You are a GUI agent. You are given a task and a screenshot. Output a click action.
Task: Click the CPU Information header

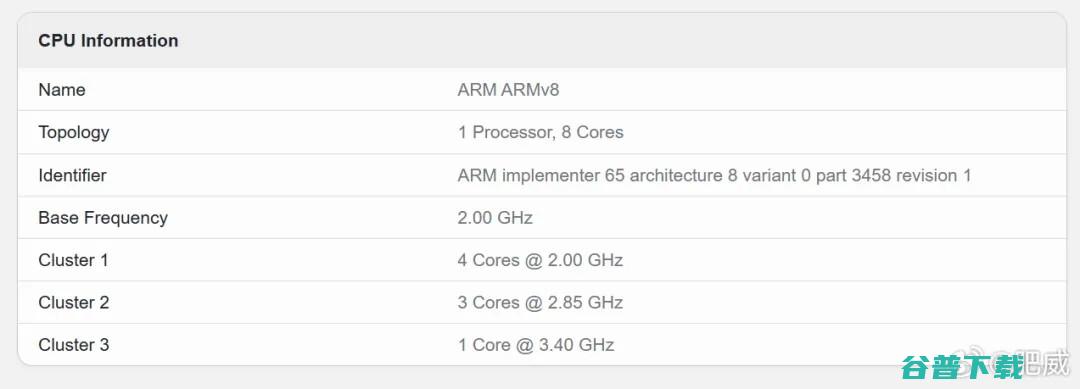coord(108,41)
